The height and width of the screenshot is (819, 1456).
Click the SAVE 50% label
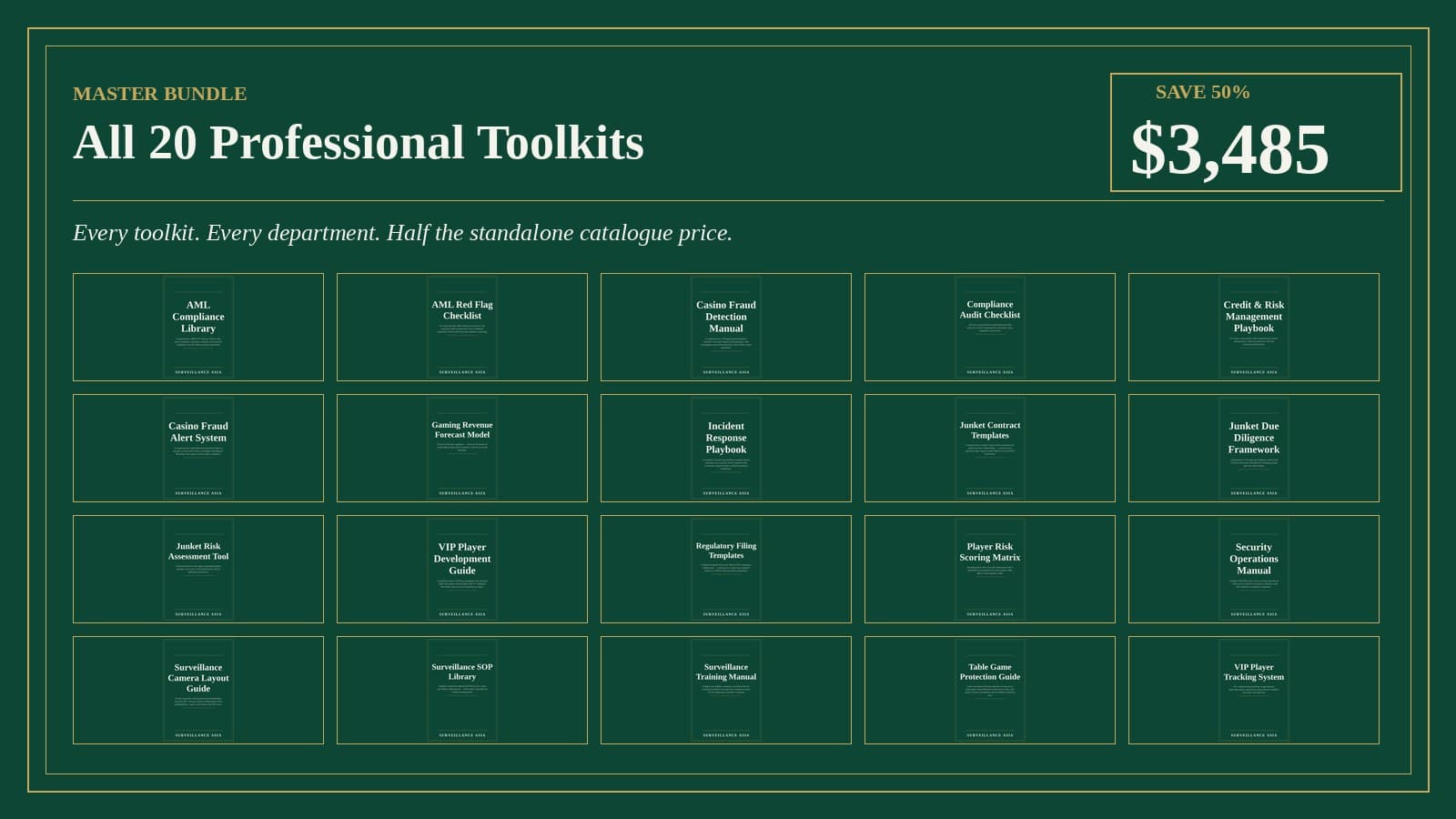(x=1202, y=92)
